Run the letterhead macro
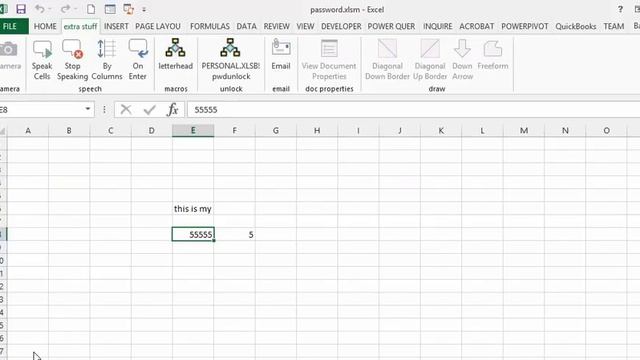The height and width of the screenshot is (360, 640). 176,55
